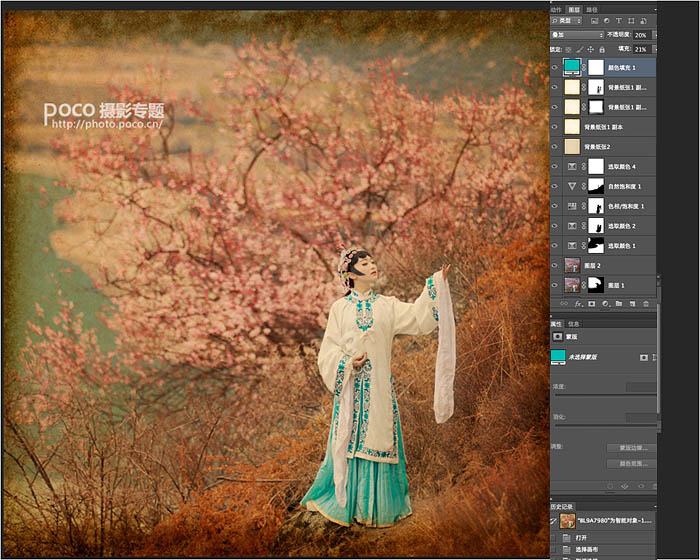Image resolution: width=700 pixels, height=560 pixels.
Task: Lock transparent pixels icon in layers panel
Action: (x=568, y=50)
